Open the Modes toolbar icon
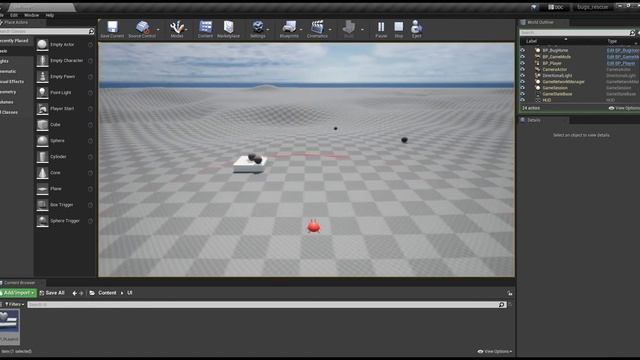640x360 pixels. click(177, 27)
